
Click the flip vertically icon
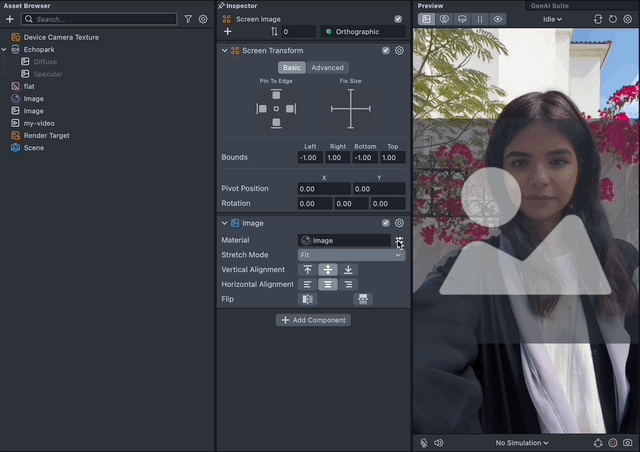click(361, 299)
